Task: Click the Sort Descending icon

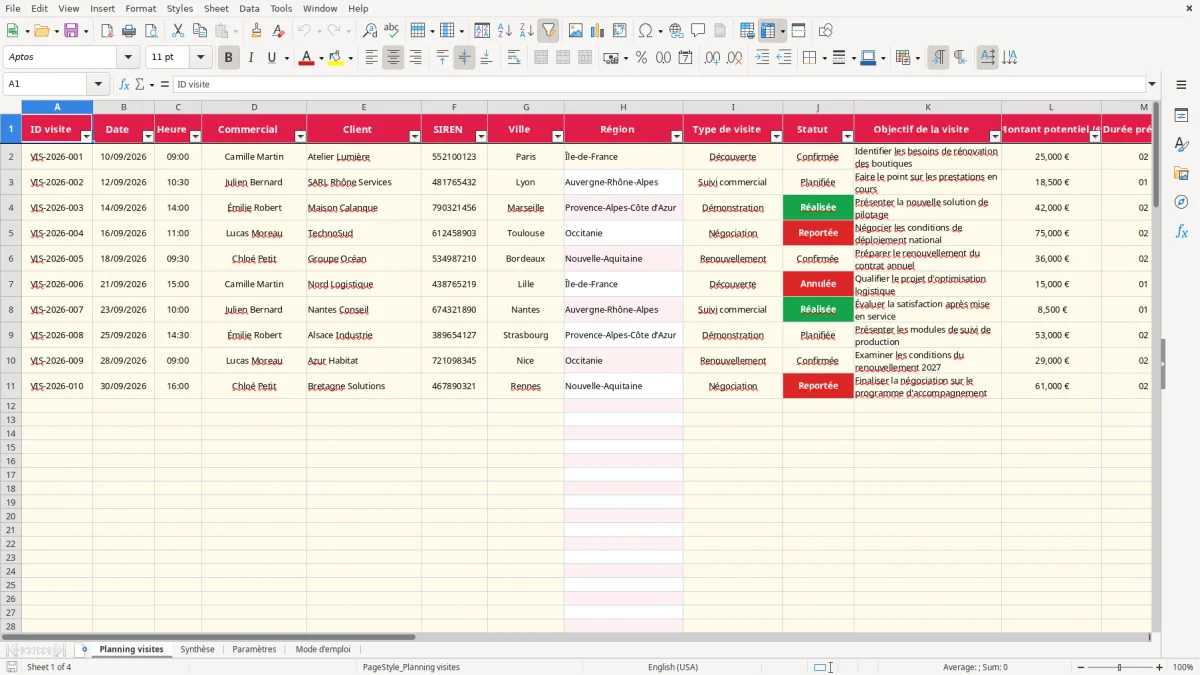Action: (x=527, y=31)
